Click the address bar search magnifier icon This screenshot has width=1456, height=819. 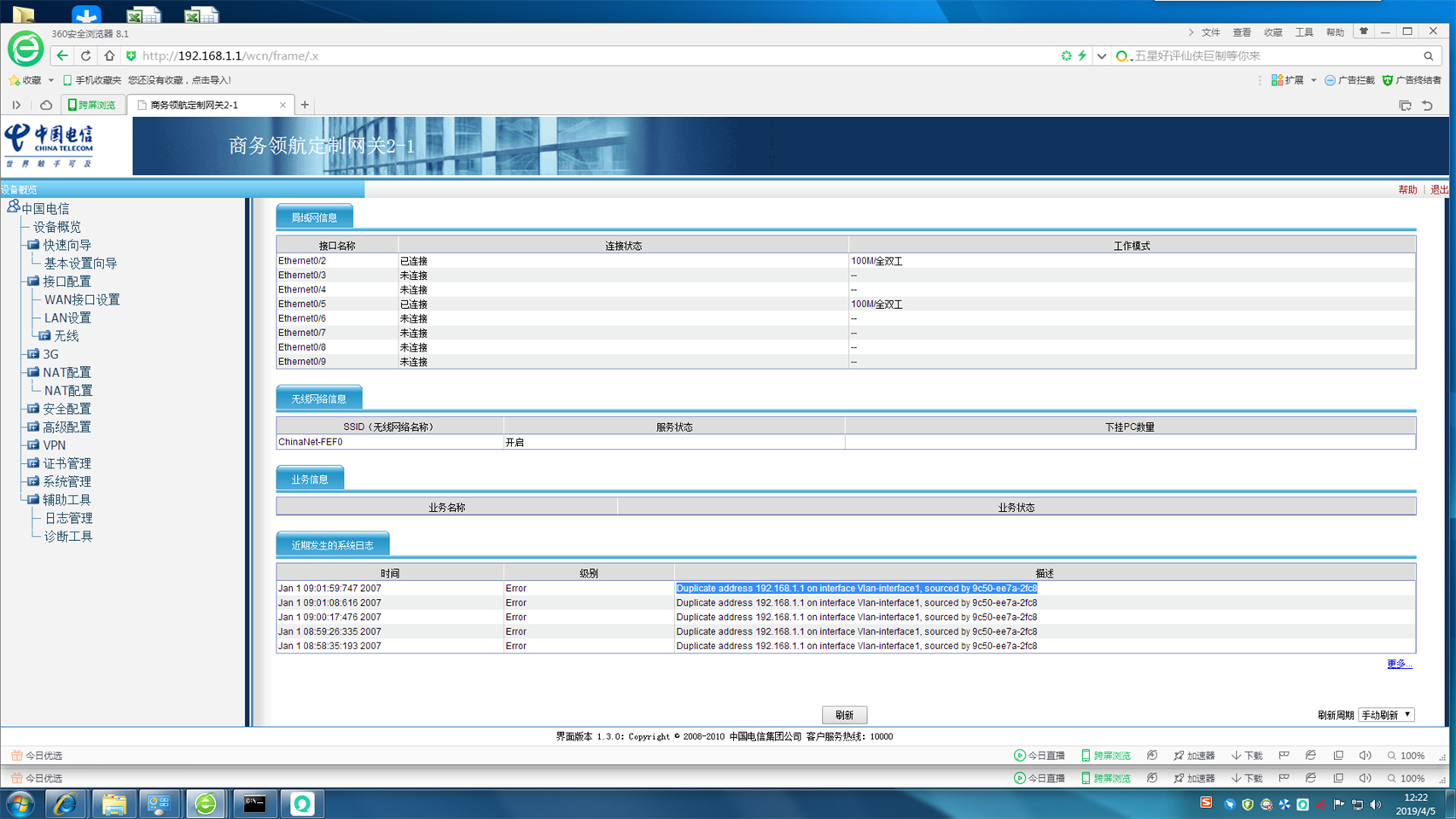pos(1428,56)
